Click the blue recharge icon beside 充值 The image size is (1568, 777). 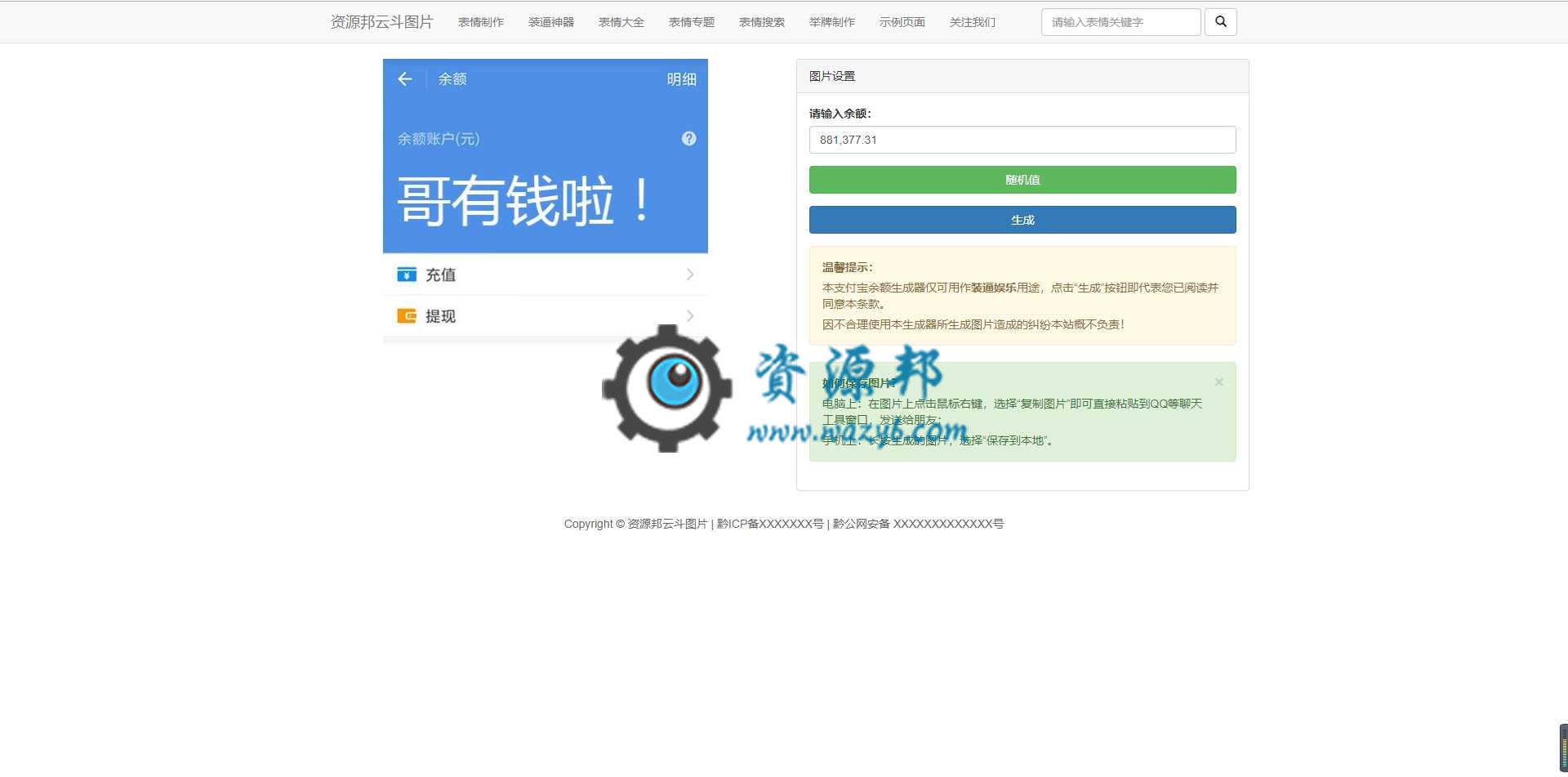click(407, 275)
